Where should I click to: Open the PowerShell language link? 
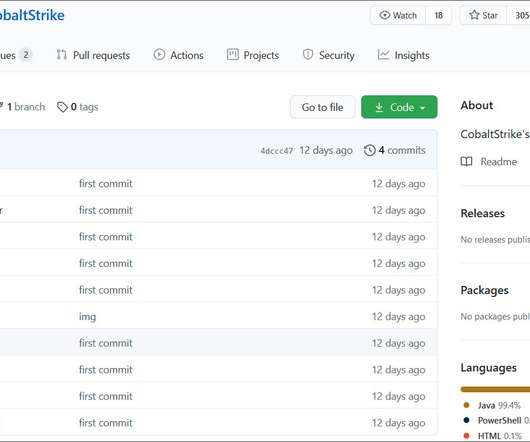tap(504, 421)
